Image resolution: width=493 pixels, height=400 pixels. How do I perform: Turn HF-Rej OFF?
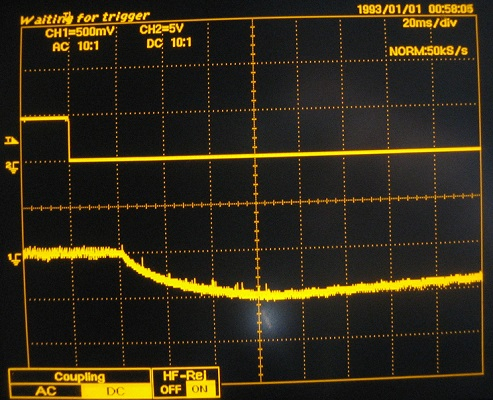click(x=170, y=389)
